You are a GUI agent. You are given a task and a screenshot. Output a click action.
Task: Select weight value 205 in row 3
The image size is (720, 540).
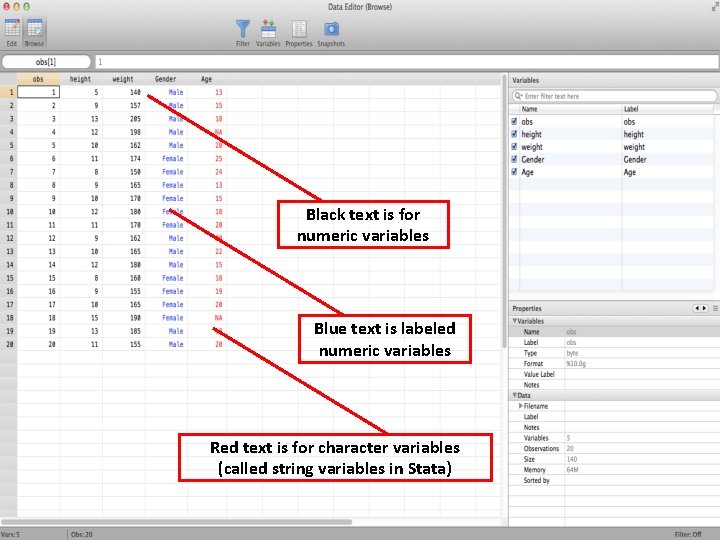tap(123, 119)
